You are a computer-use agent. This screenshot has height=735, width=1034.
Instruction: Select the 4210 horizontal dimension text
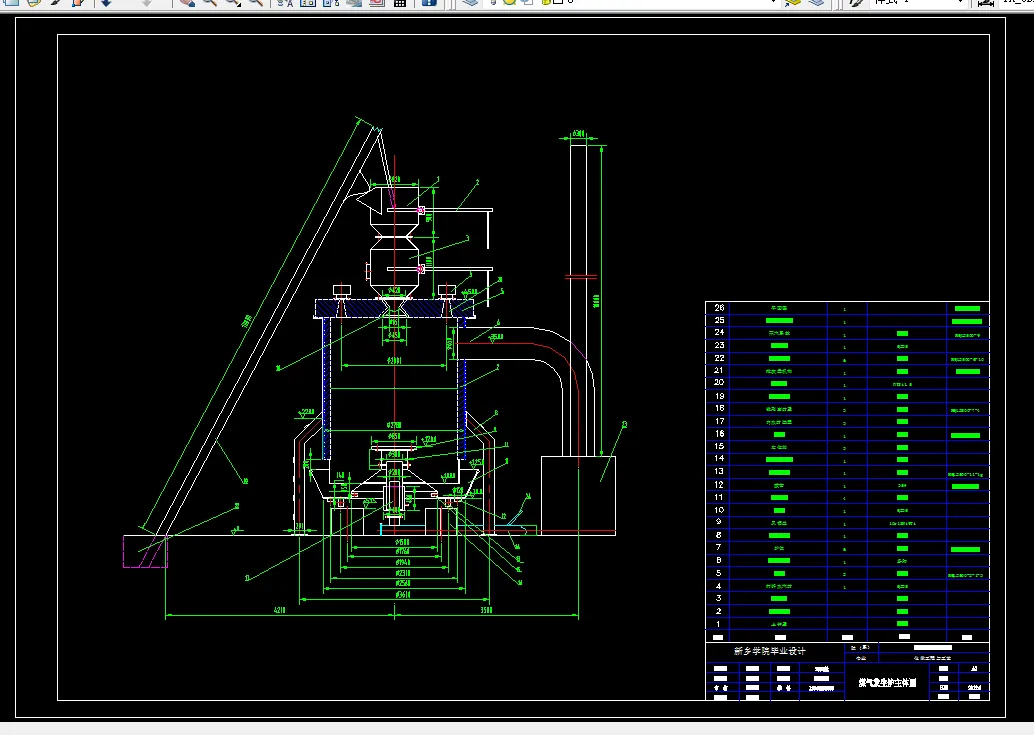click(x=280, y=610)
